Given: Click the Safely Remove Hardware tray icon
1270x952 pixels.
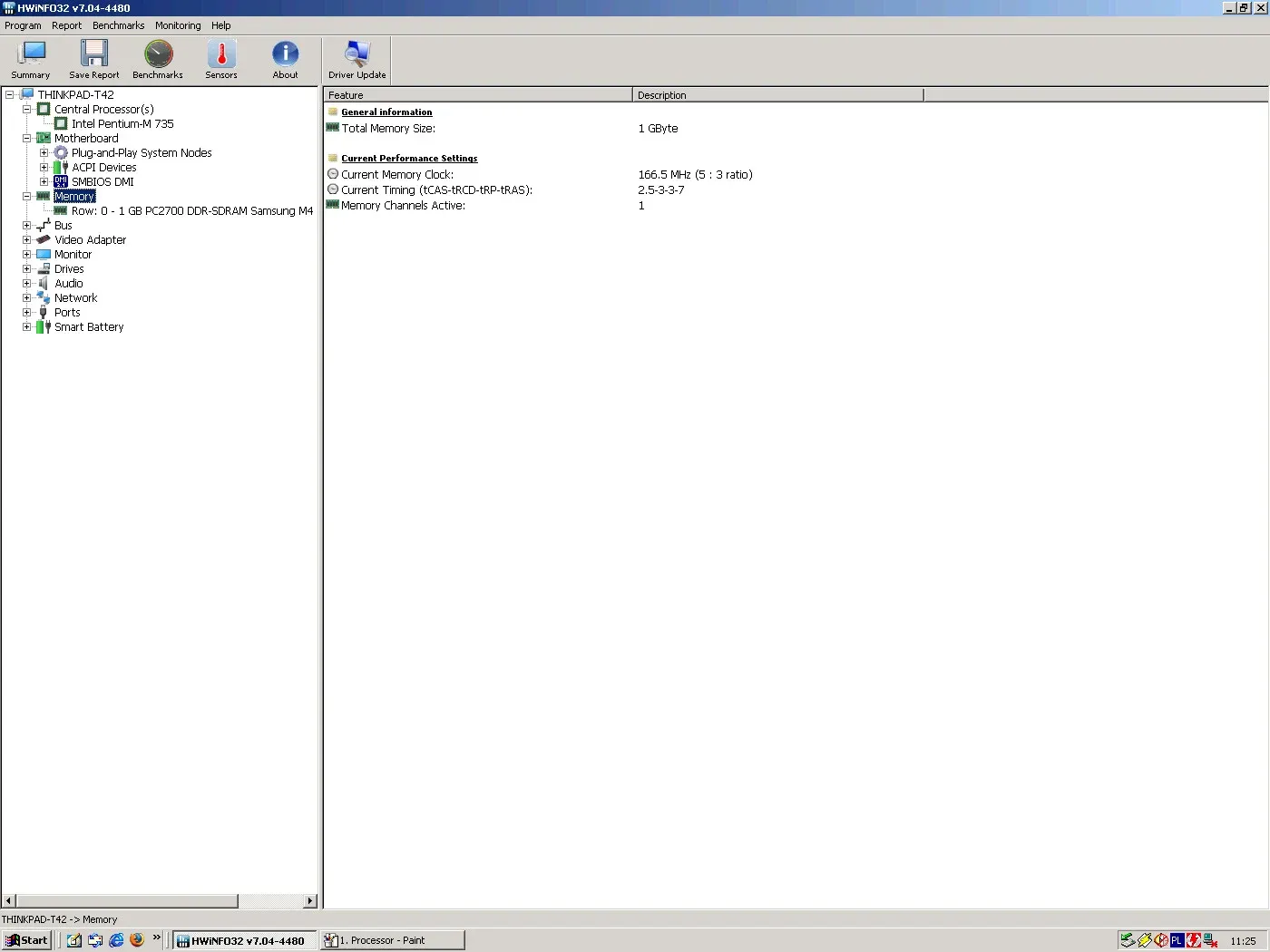Looking at the screenshot, I should pyautogui.click(x=1128, y=940).
